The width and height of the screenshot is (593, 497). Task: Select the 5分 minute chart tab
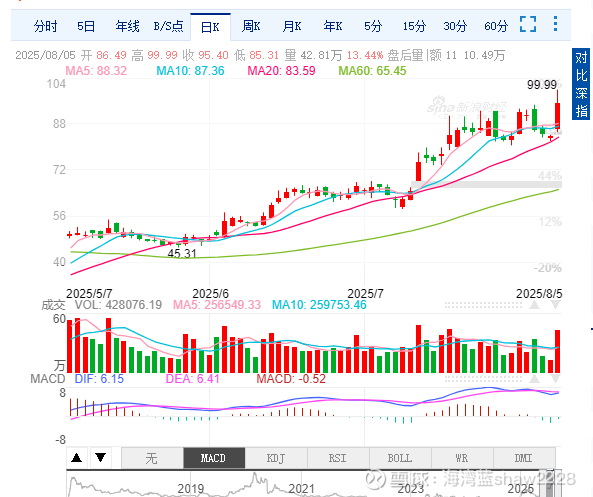click(373, 26)
